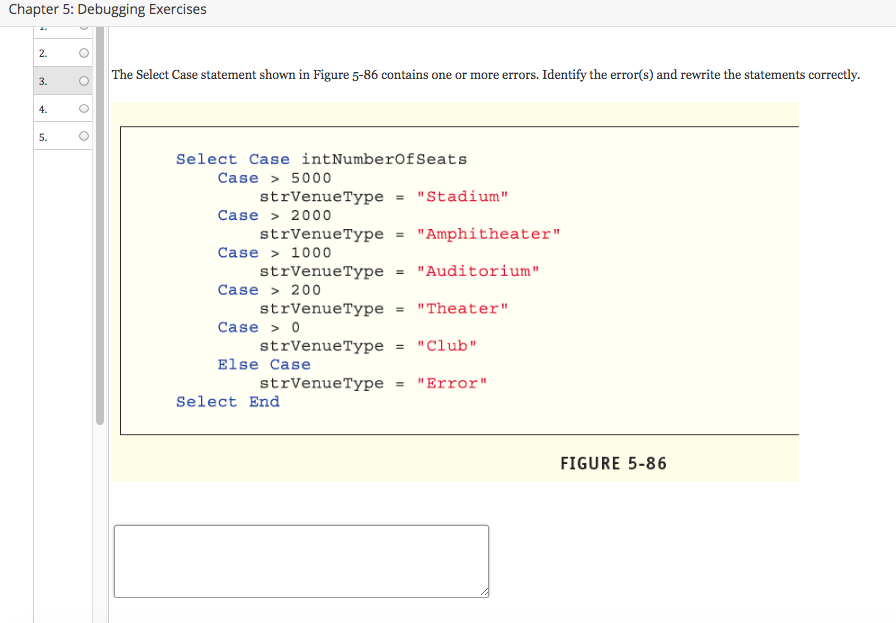Click the Chapter 5: Debugging Exercises title

coord(107,10)
